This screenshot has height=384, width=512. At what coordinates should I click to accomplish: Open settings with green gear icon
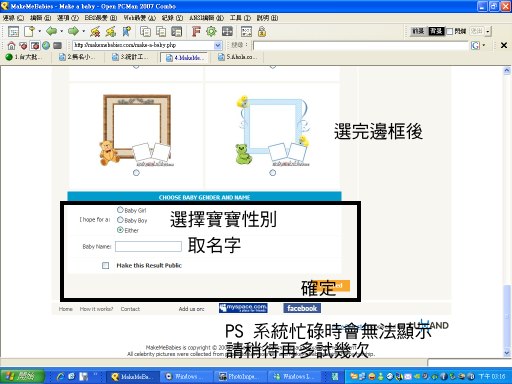click(211, 32)
